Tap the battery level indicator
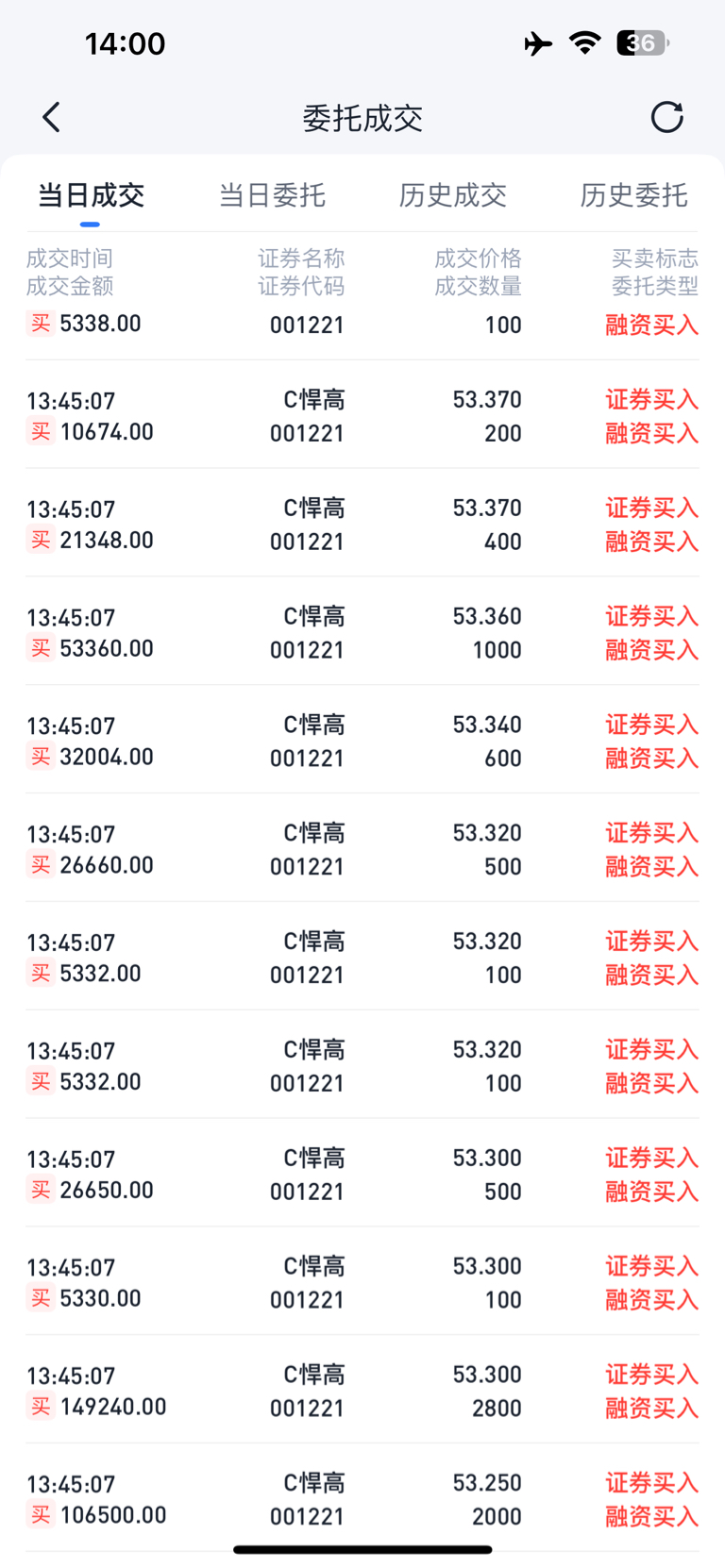The height and width of the screenshot is (1568, 725). click(643, 42)
